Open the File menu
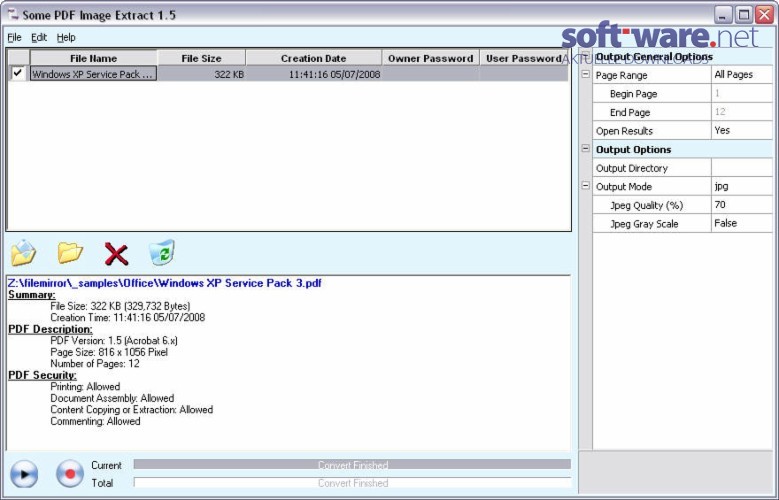 (14, 37)
